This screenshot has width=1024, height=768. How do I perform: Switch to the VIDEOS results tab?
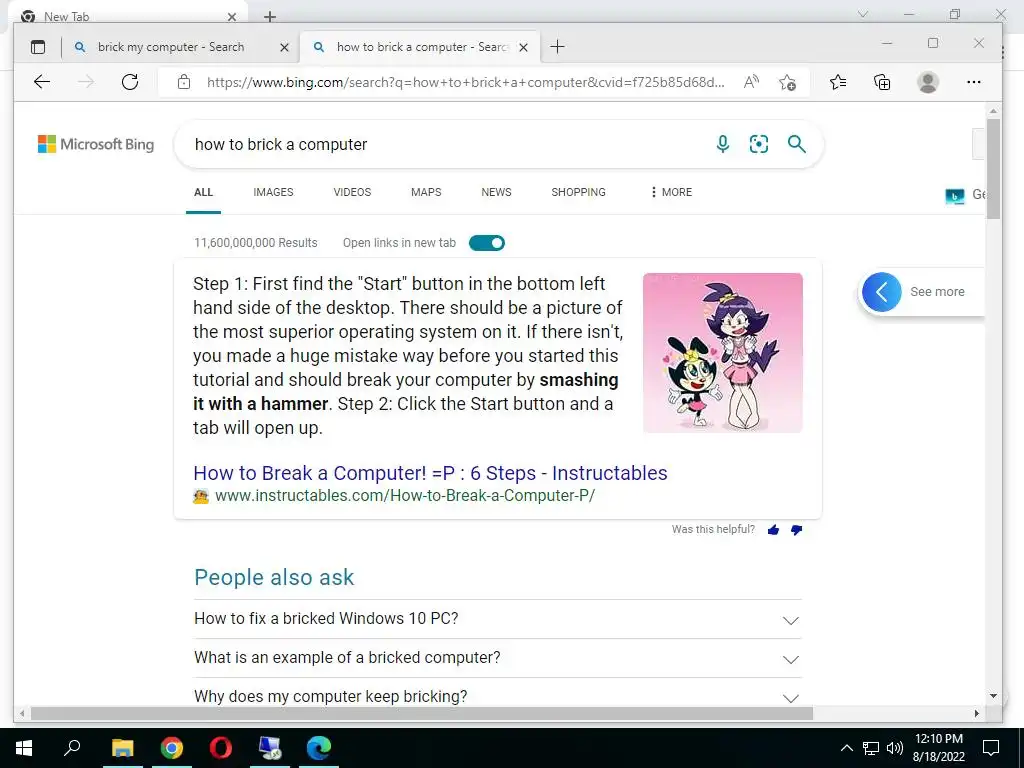352,192
